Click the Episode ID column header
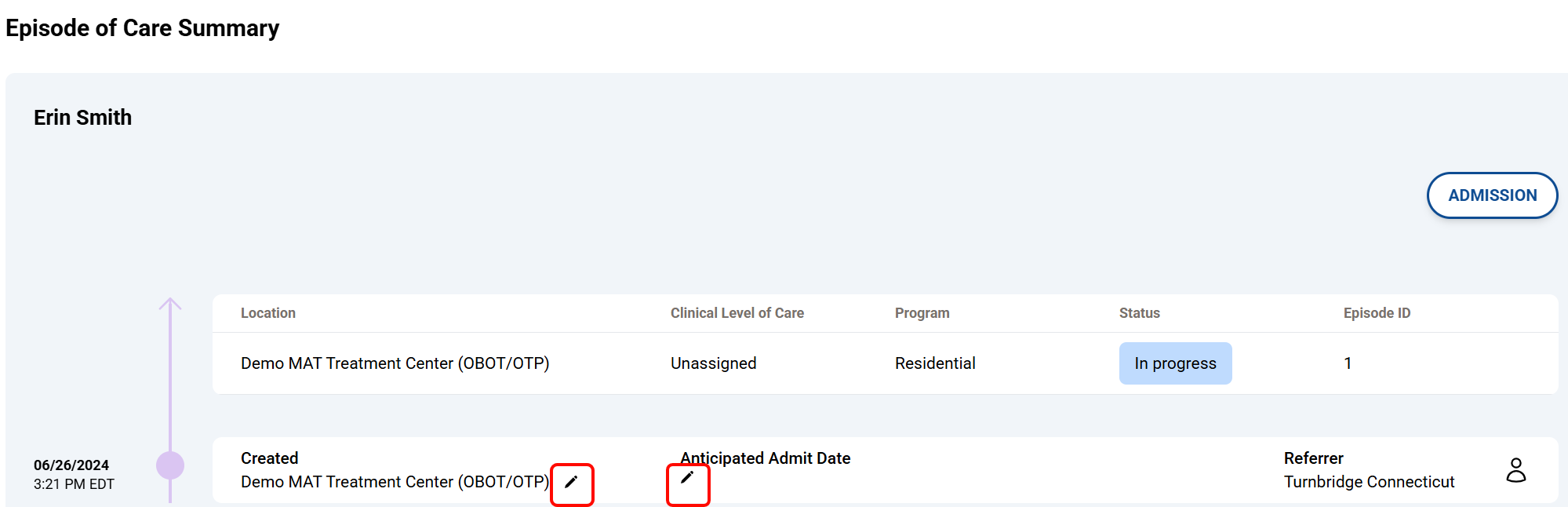This screenshot has width=1568, height=507. pyautogui.click(x=1377, y=313)
